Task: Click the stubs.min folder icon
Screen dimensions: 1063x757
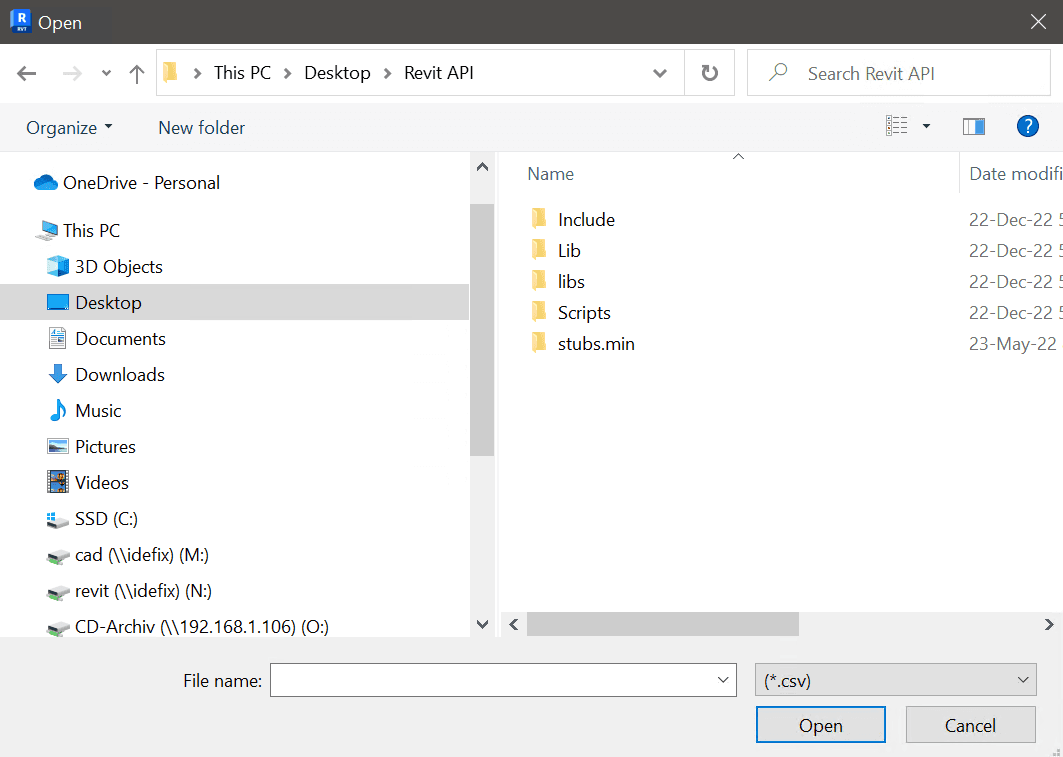Action: pos(539,343)
